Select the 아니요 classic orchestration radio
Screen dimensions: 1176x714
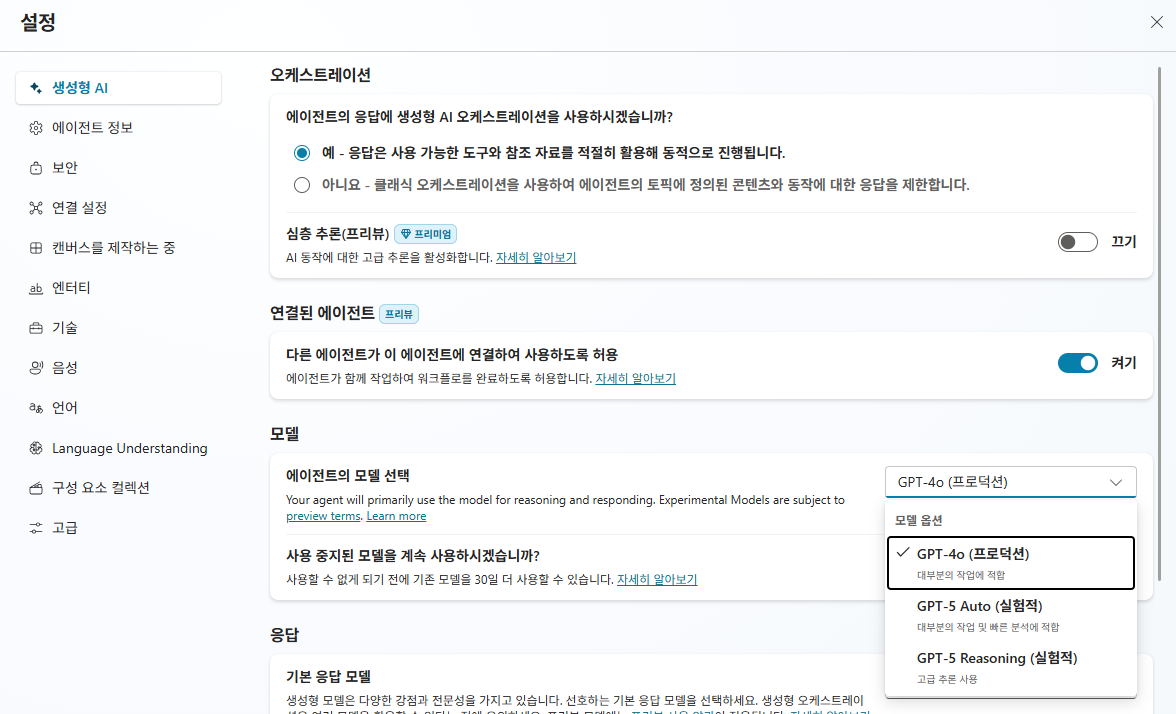pyautogui.click(x=302, y=185)
